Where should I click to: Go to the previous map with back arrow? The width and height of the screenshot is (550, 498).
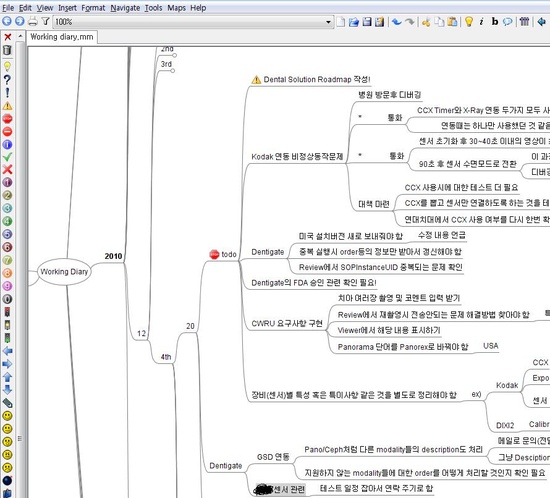tap(7, 21)
